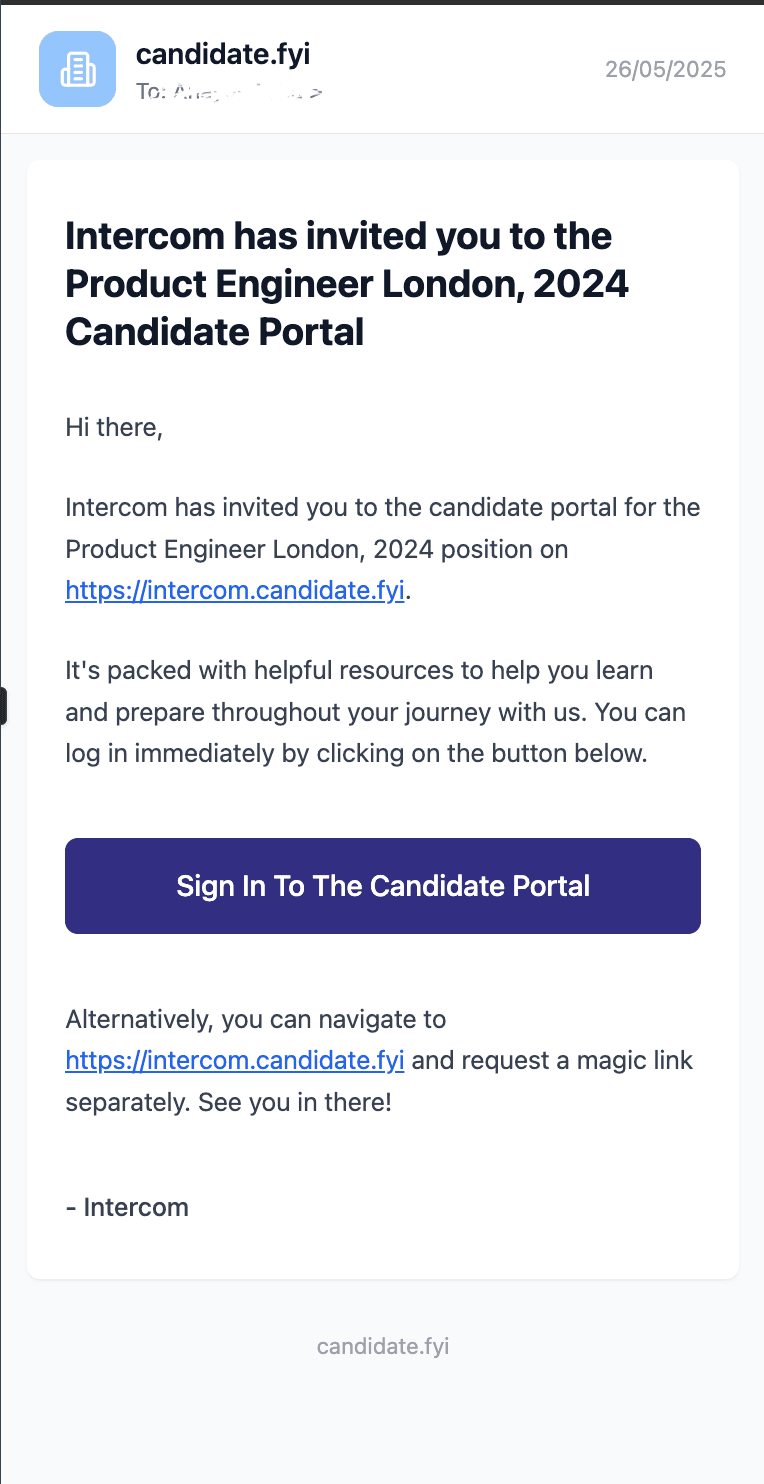Click "It's packed with helpful resources" text
This screenshot has width=764, height=1484.
[358, 670]
